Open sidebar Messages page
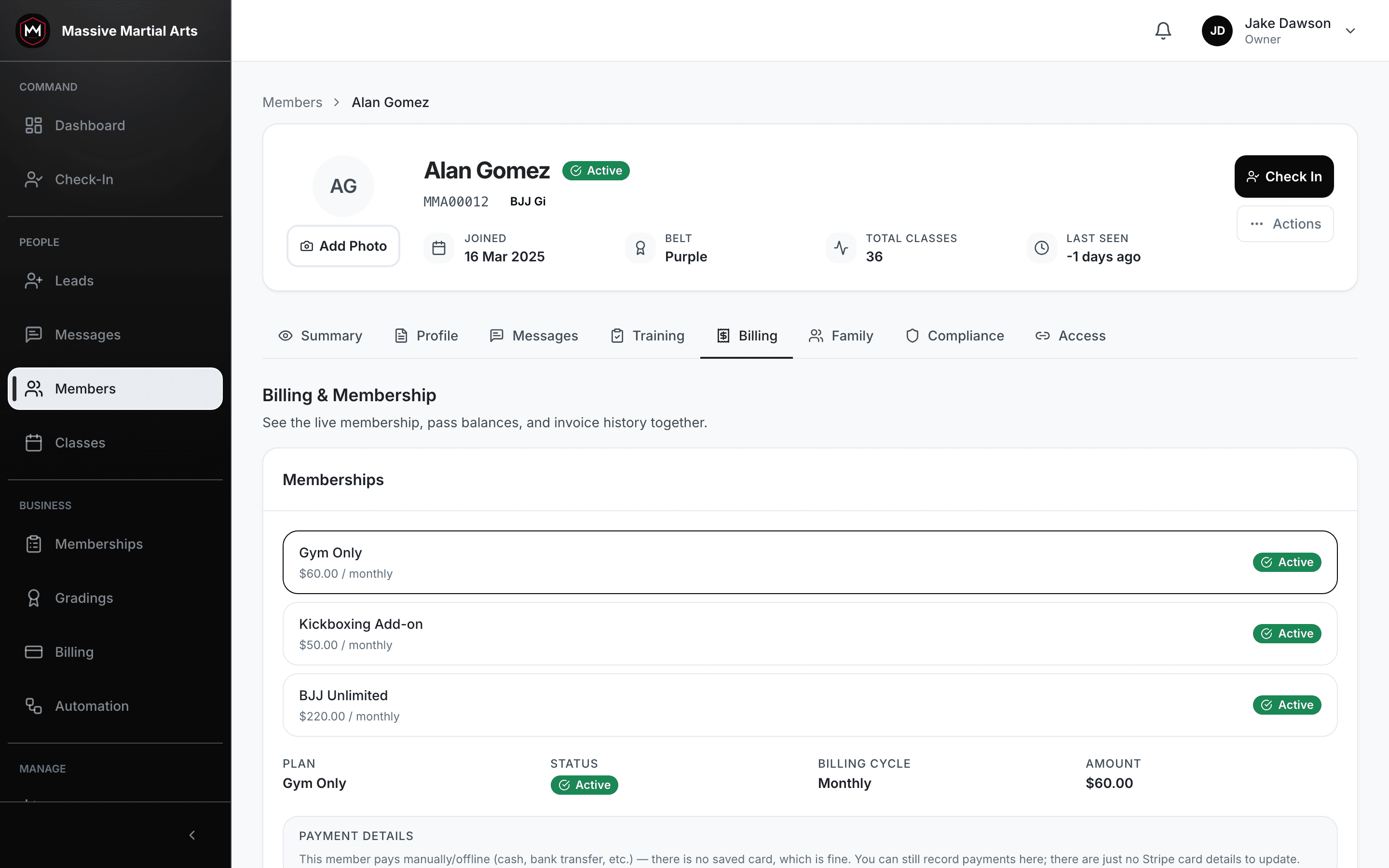 [x=115, y=335]
